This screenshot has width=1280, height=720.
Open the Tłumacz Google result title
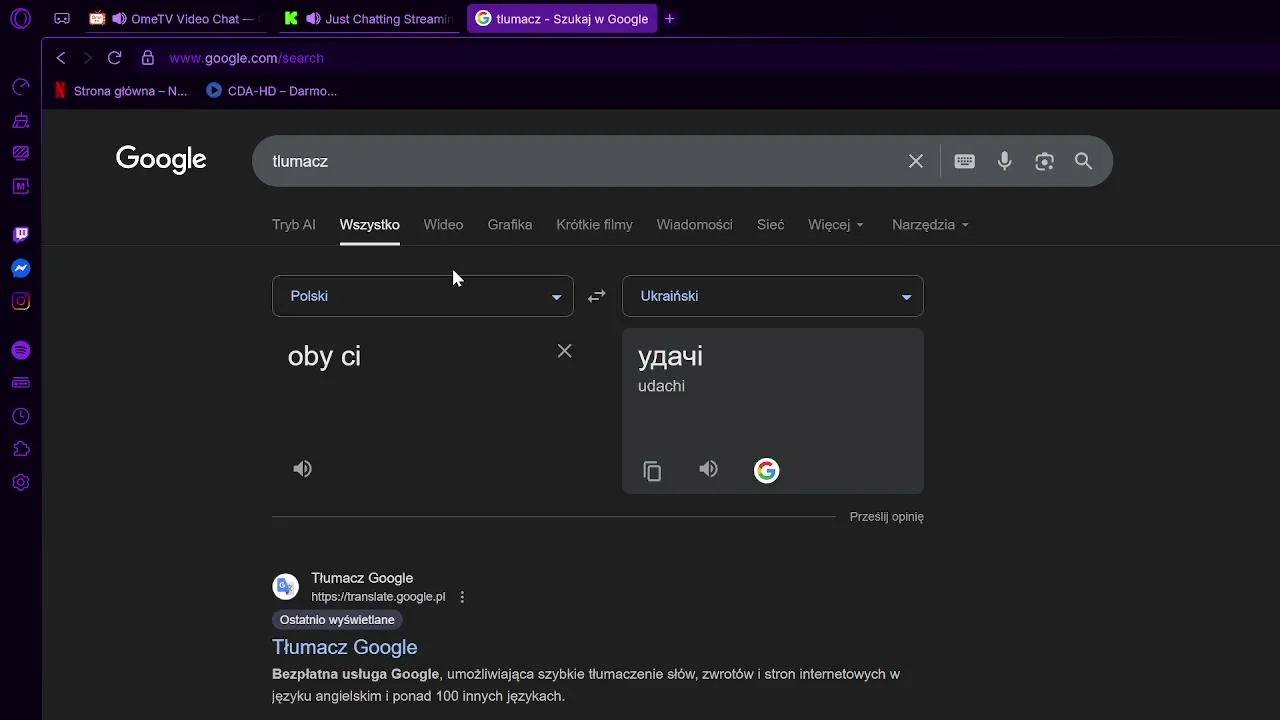click(x=345, y=647)
